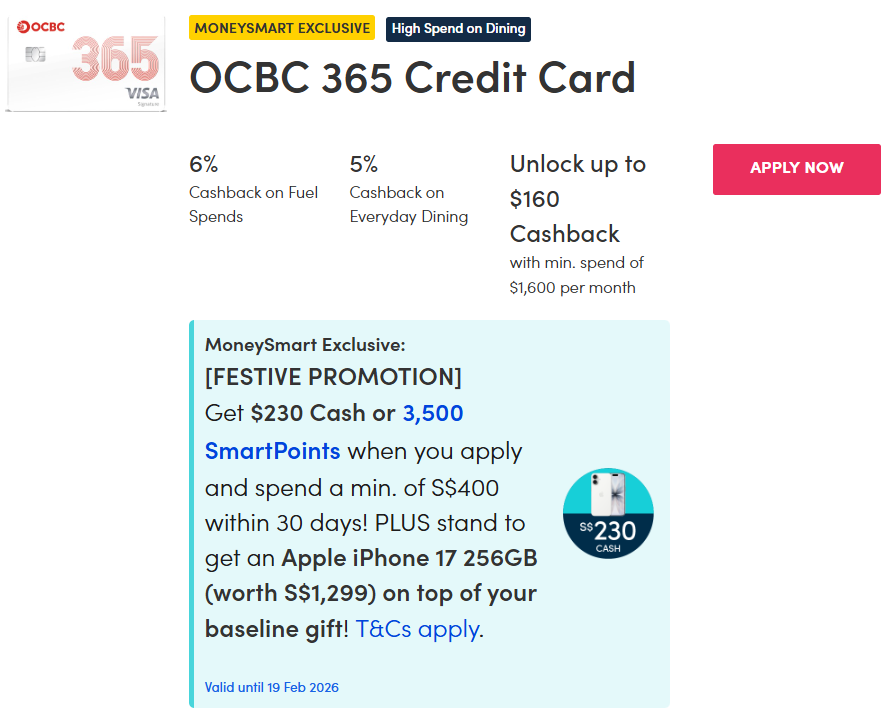Click the iPhone image in the badge
888x717 pixels.
point(608,496)
